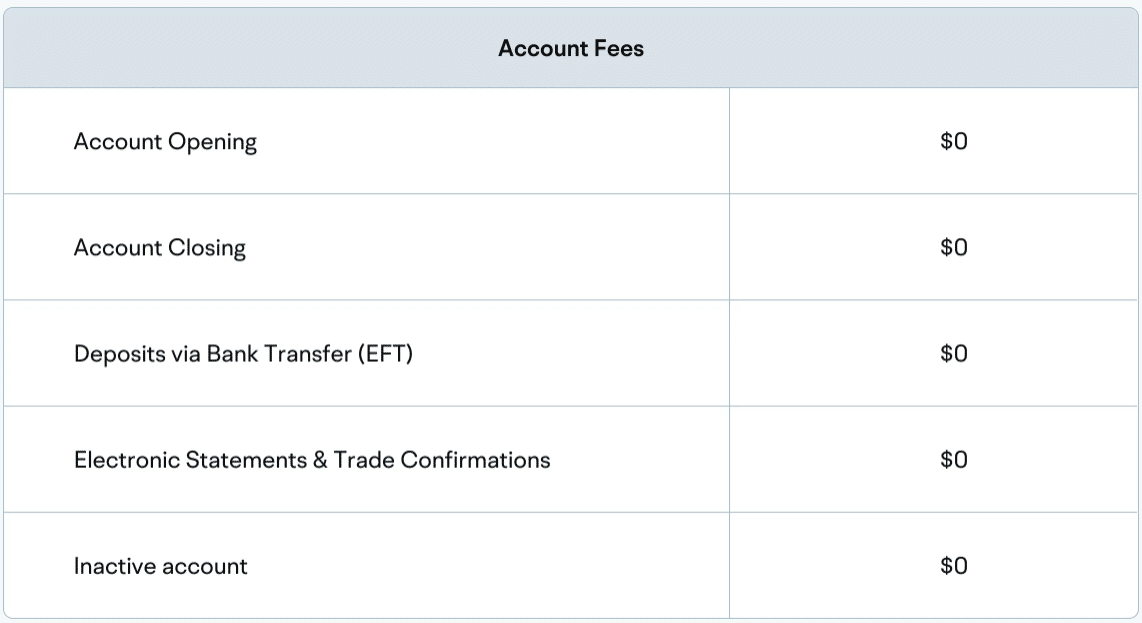This screenshot has width=1142, height=623.
Task: Select the Electronic Statements & Trade Confirmations label
Action: 312,460
